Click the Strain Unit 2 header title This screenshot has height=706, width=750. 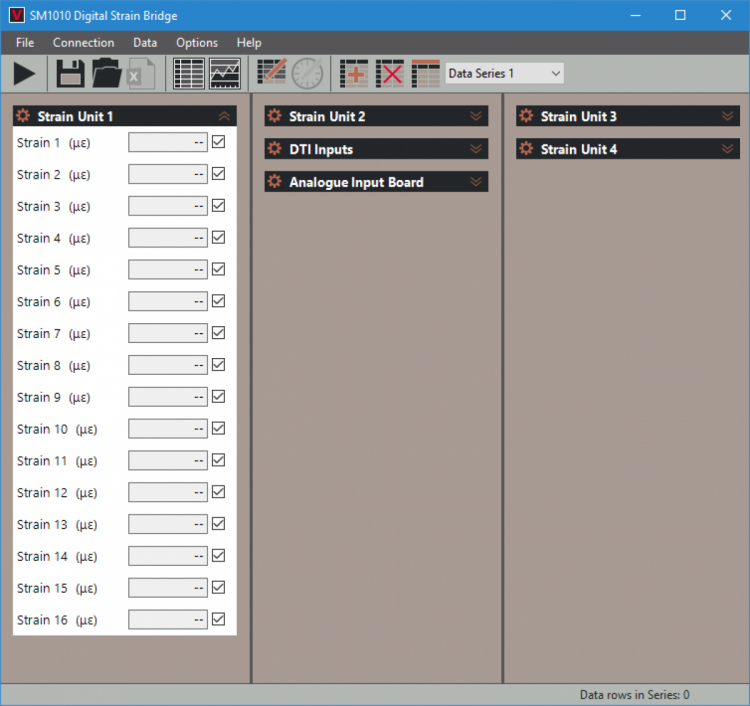pyautogui.click(x=327, y=116)
